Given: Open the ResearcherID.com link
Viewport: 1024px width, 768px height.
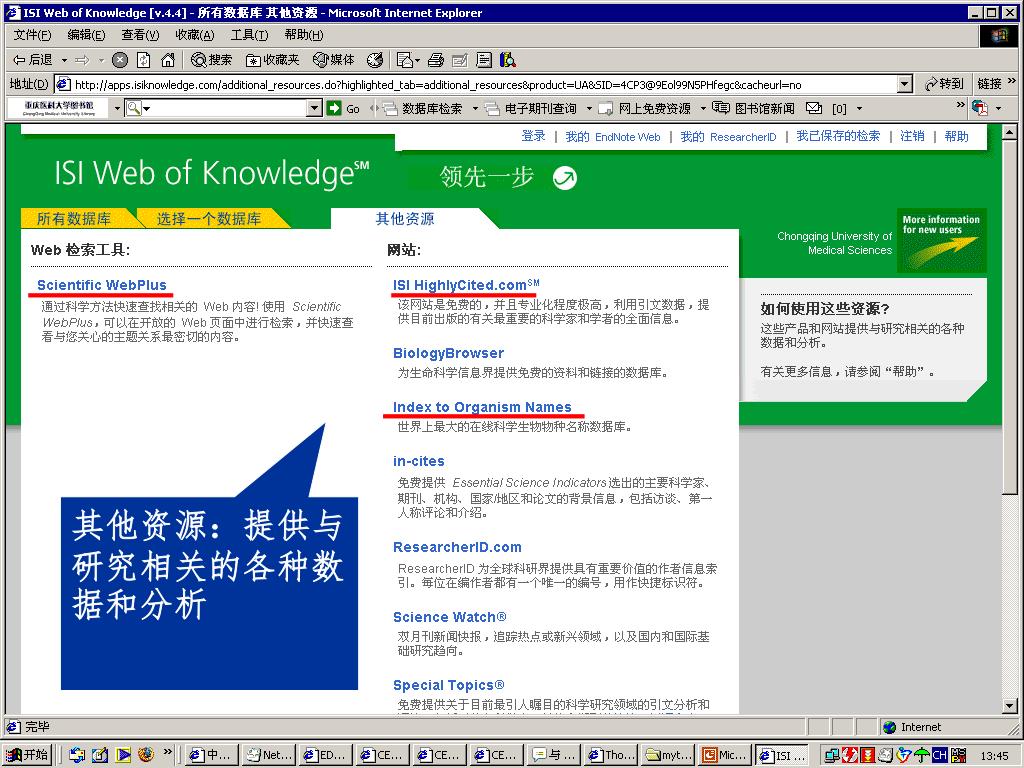Looking at the screenshot, I should click(x=457, y=547).
